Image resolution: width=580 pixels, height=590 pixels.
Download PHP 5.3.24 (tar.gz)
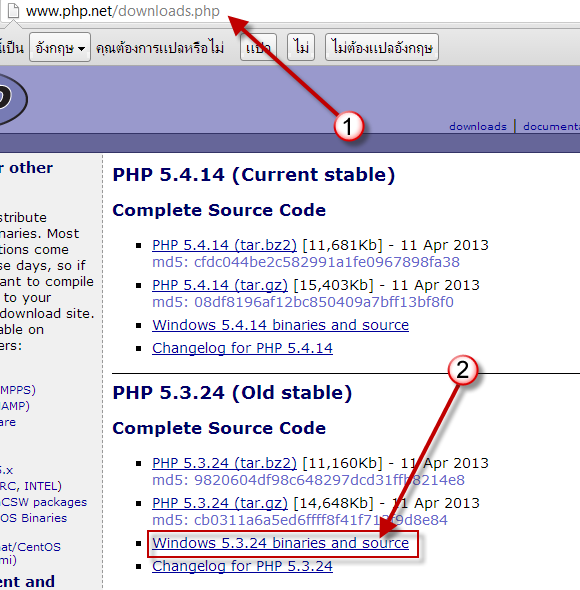[x=220, y=503]
